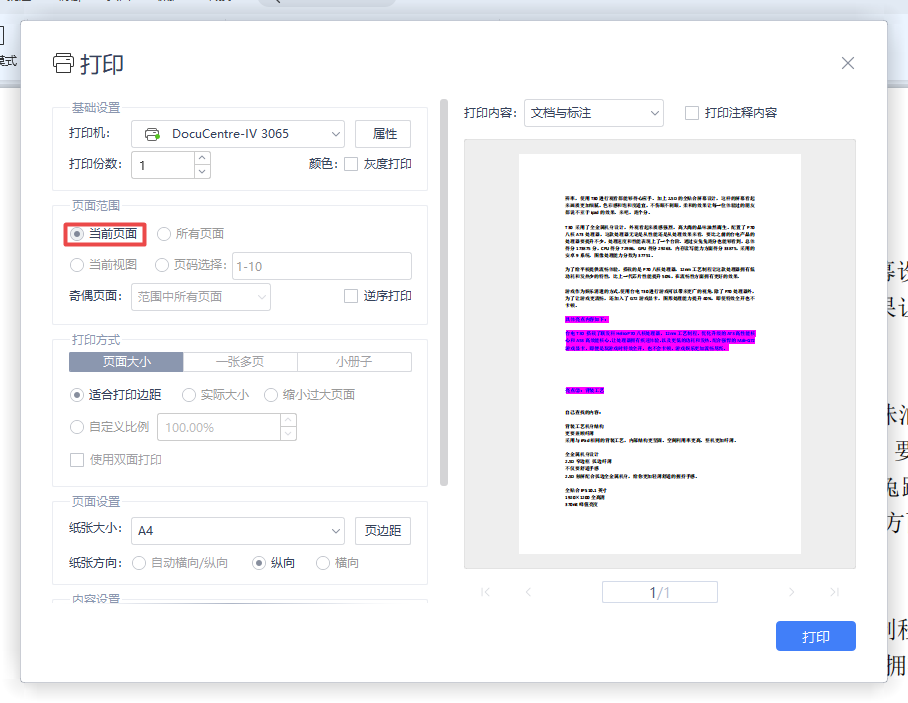Go to first page in preview
Image resolution: width=908 pixels, height=703 pixels.
(x=486, y=592)
